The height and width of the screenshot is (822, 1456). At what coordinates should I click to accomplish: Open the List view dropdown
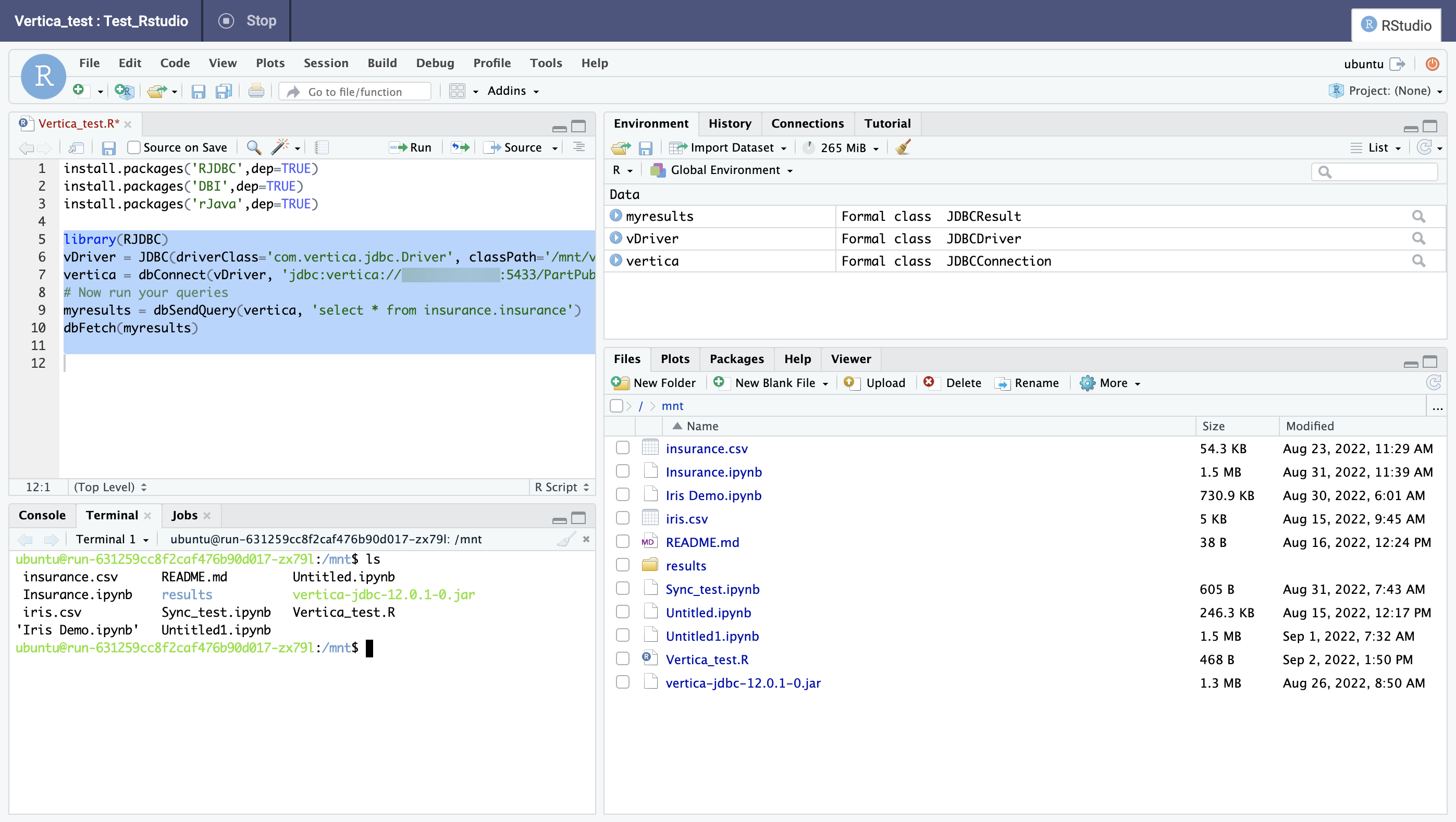click(1376, 147)
